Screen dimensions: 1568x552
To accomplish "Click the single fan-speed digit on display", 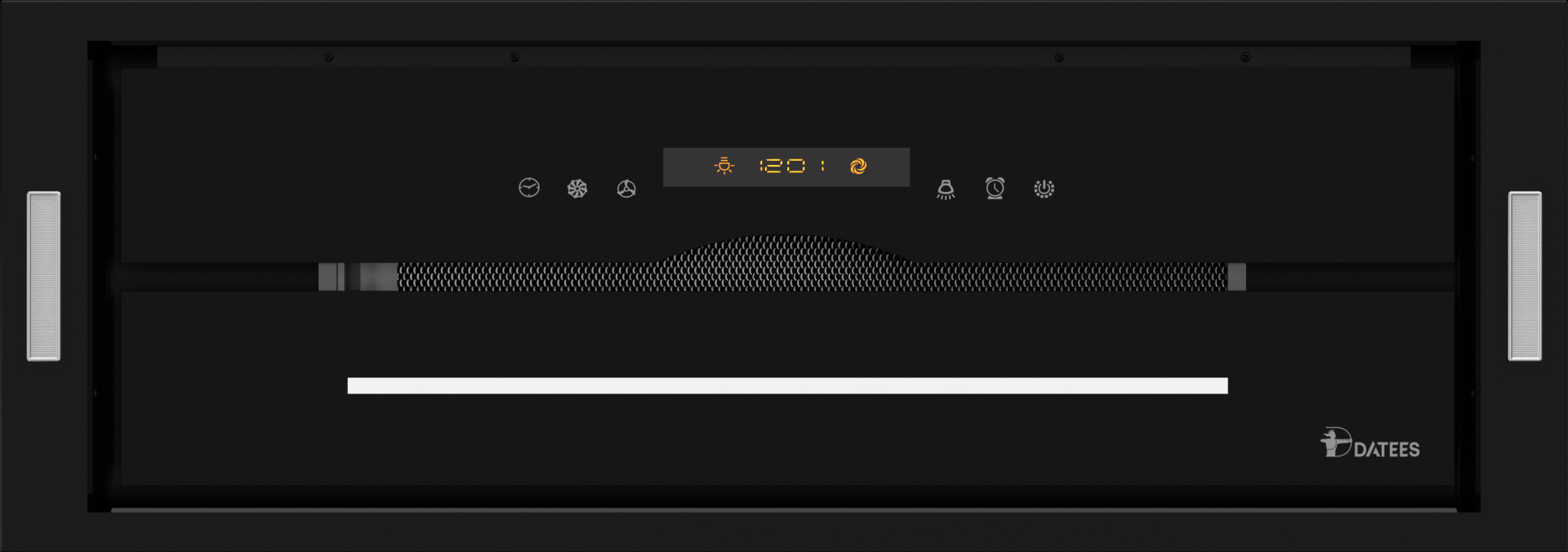I will (x=822, y=167).
